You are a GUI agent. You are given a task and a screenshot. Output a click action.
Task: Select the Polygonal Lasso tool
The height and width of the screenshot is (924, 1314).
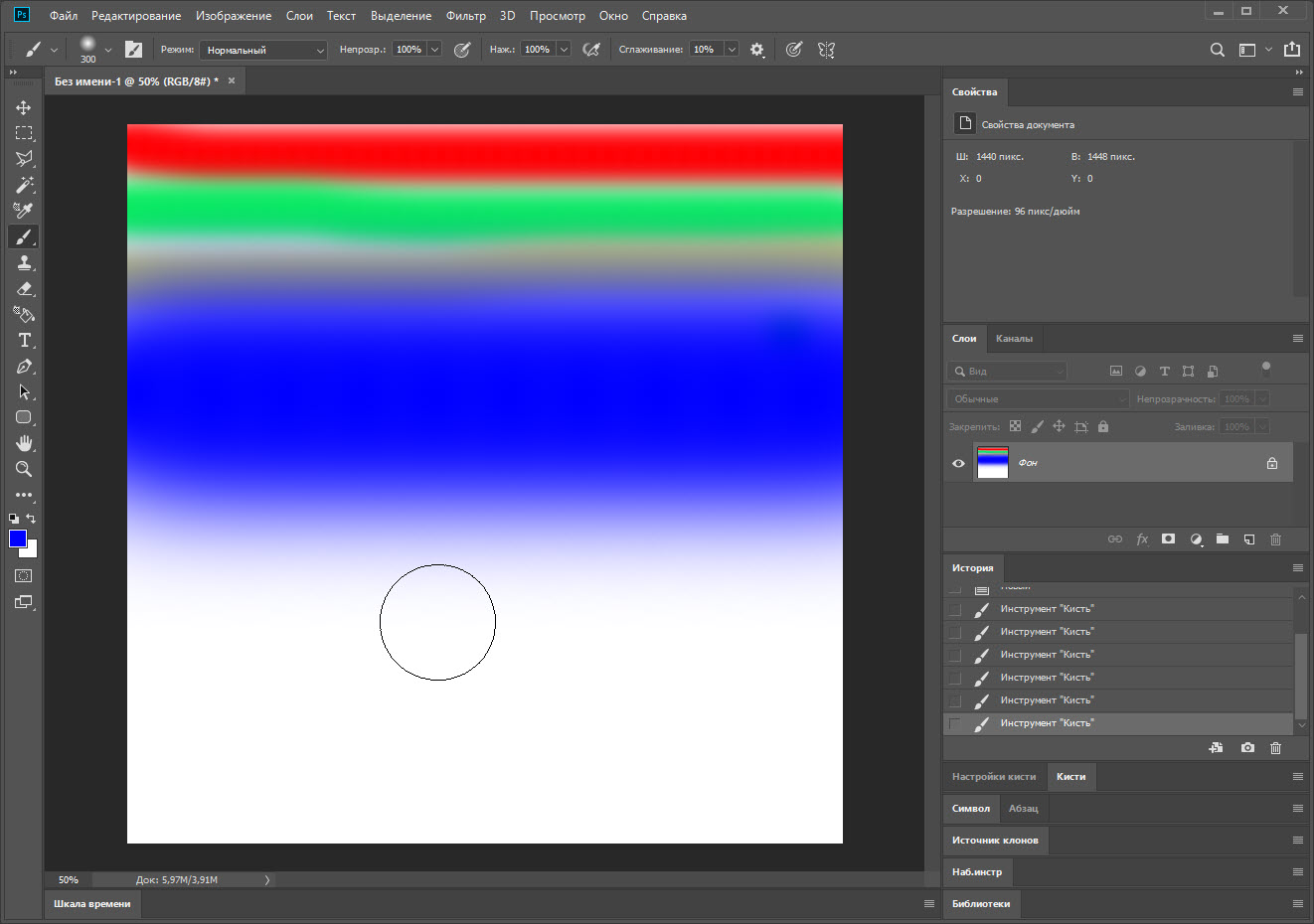point(24,159)
